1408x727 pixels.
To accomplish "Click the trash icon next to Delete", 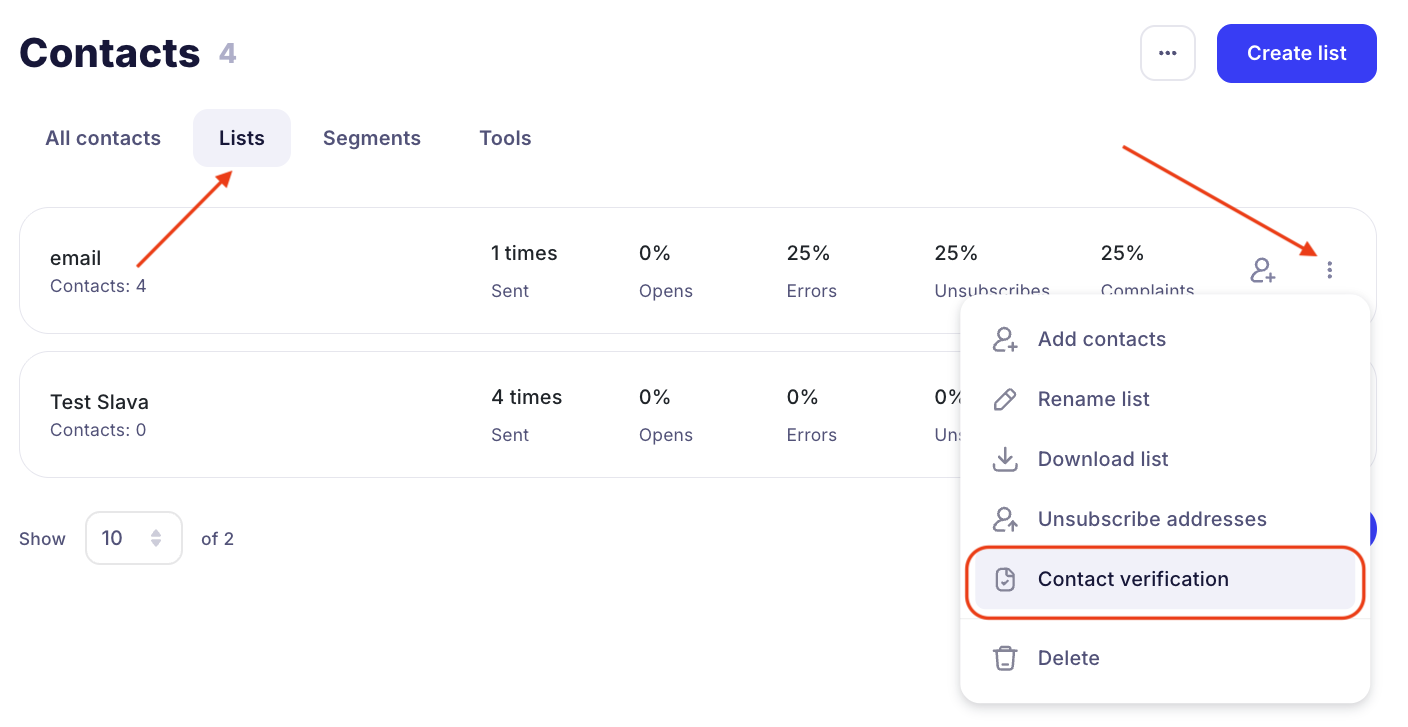I will 1004,658.
